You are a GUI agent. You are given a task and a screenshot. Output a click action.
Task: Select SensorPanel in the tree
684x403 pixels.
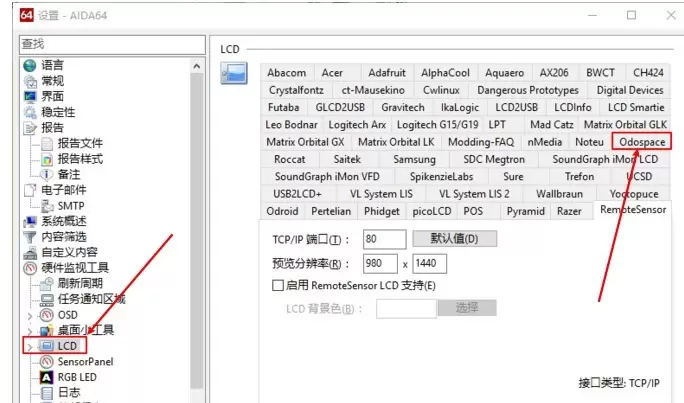[x=86, y=362]
